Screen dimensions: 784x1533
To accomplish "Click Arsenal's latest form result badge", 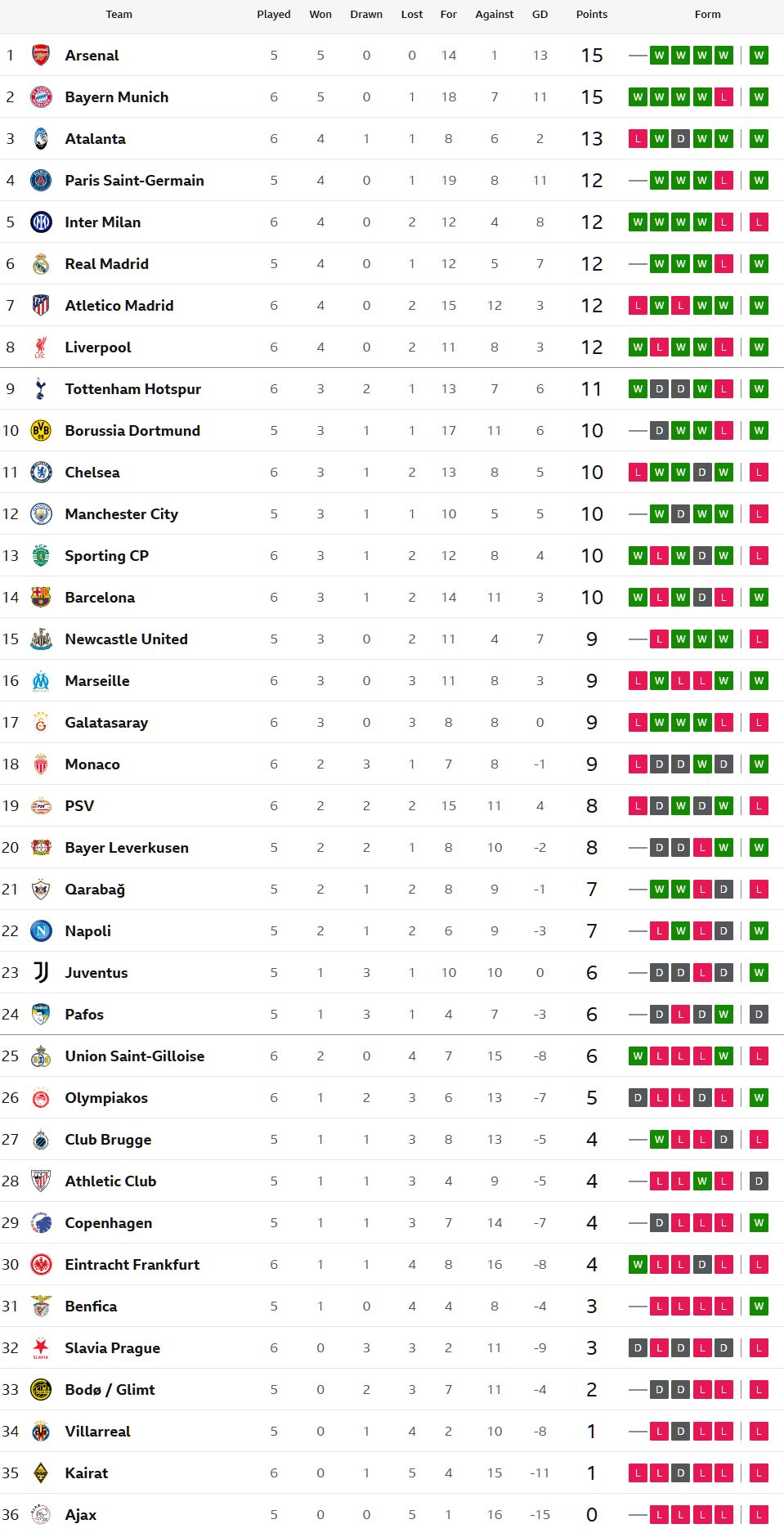I will [759, 56].
